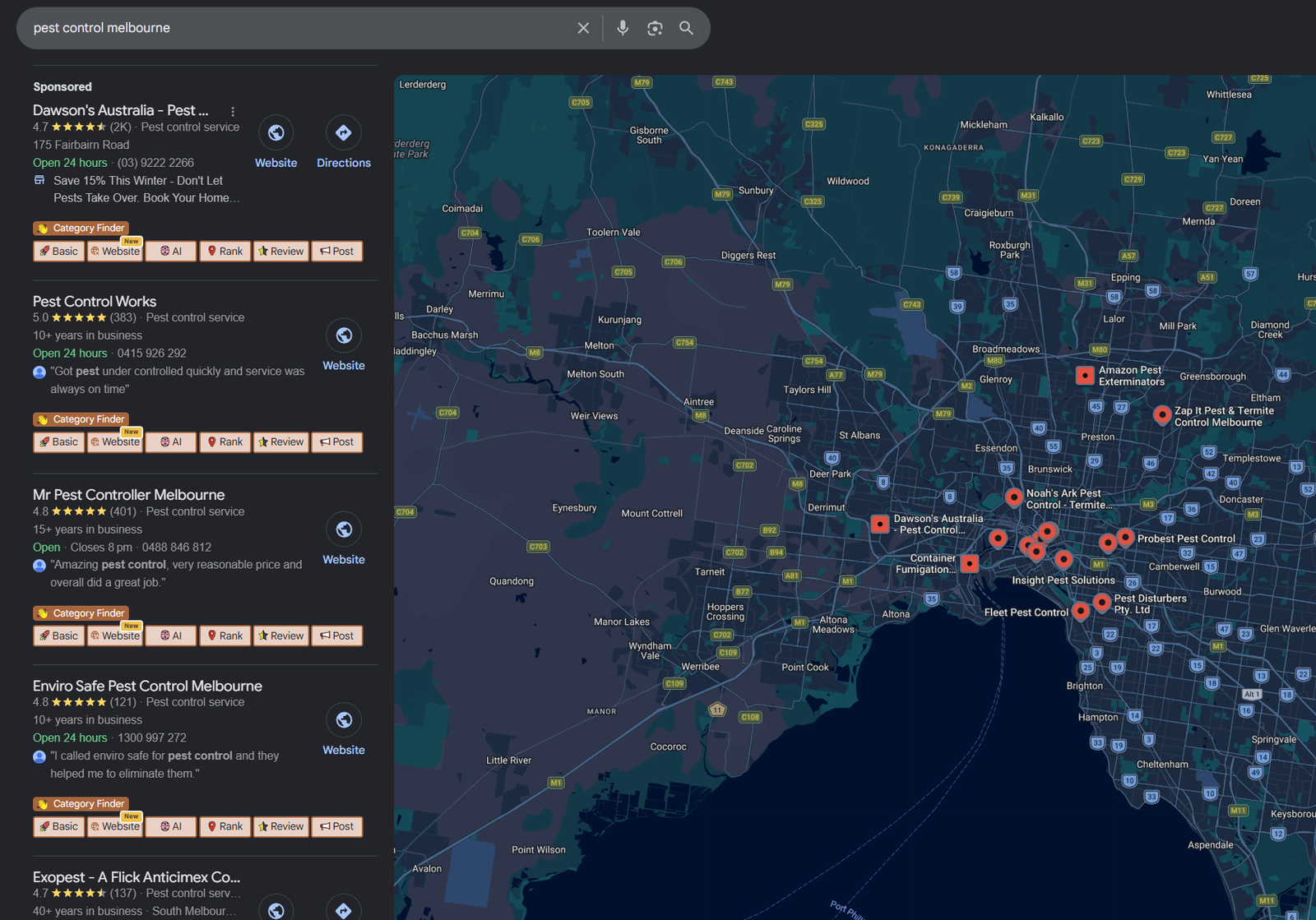Select Container Fumigation map marker
Viewport: 1316px width, 920px height.
pos(971,563)
